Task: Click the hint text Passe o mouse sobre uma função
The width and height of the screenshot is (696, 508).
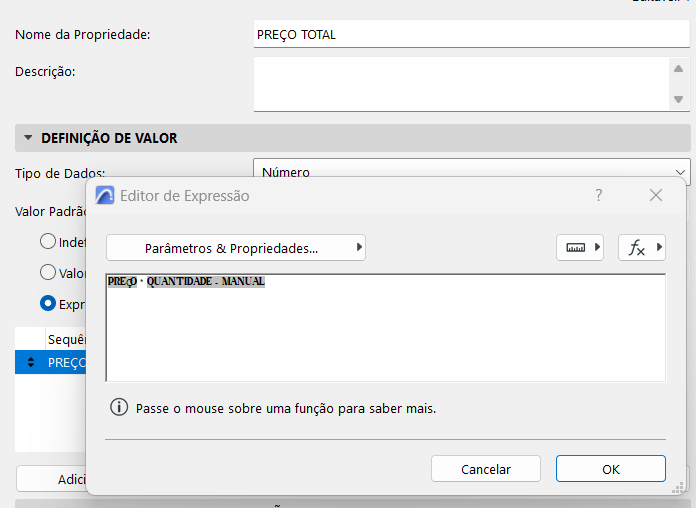Action: tap(286, 408)
